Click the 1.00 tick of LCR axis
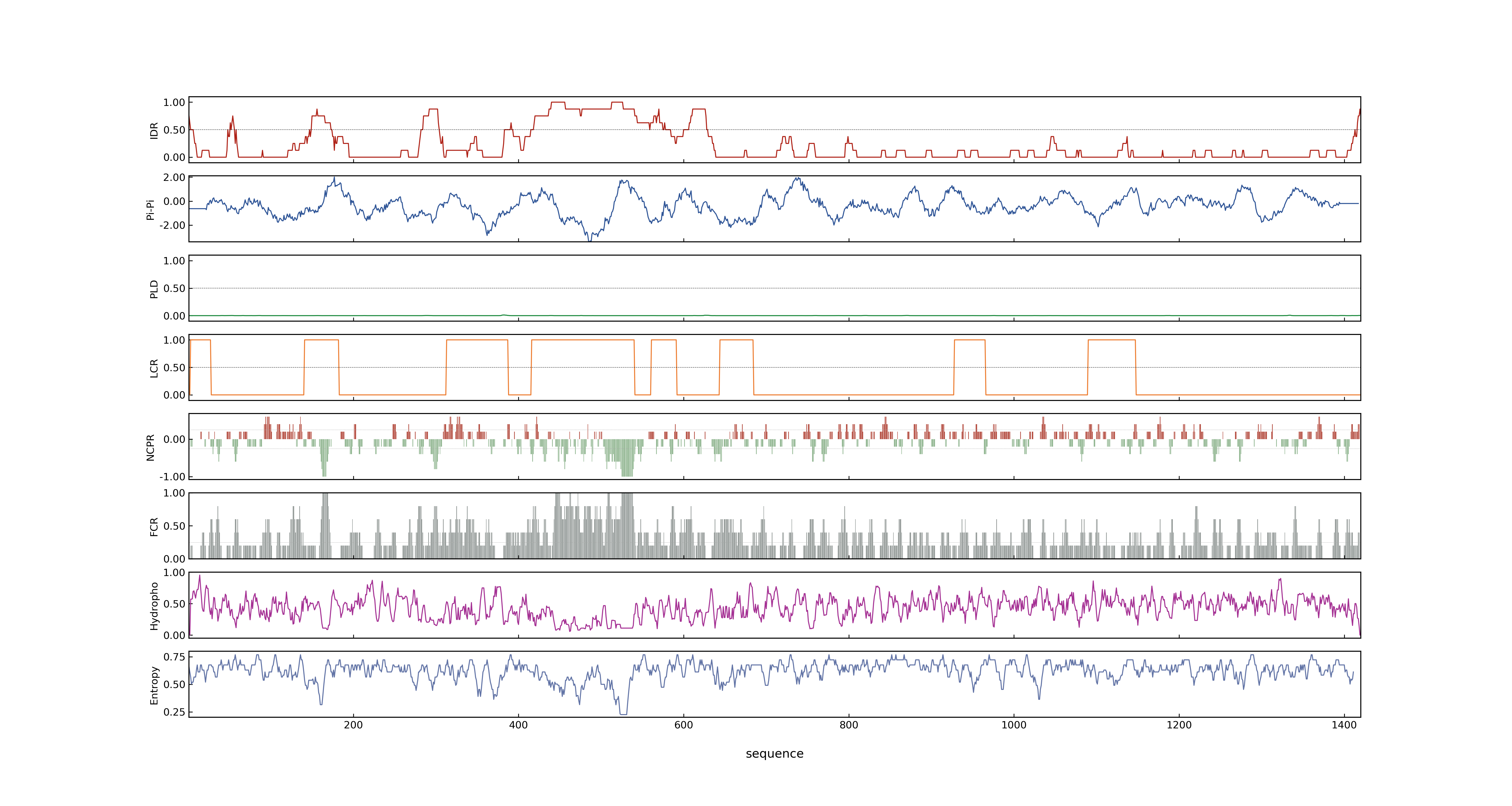1512x806 pixels. point(174,340)
